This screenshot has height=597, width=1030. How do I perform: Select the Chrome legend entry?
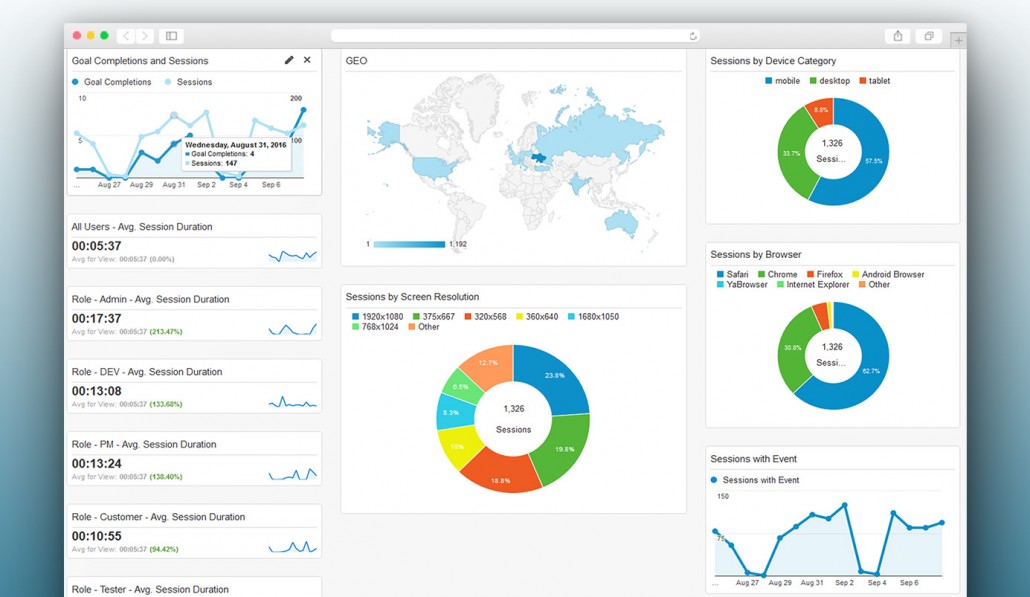click(778, 275)
